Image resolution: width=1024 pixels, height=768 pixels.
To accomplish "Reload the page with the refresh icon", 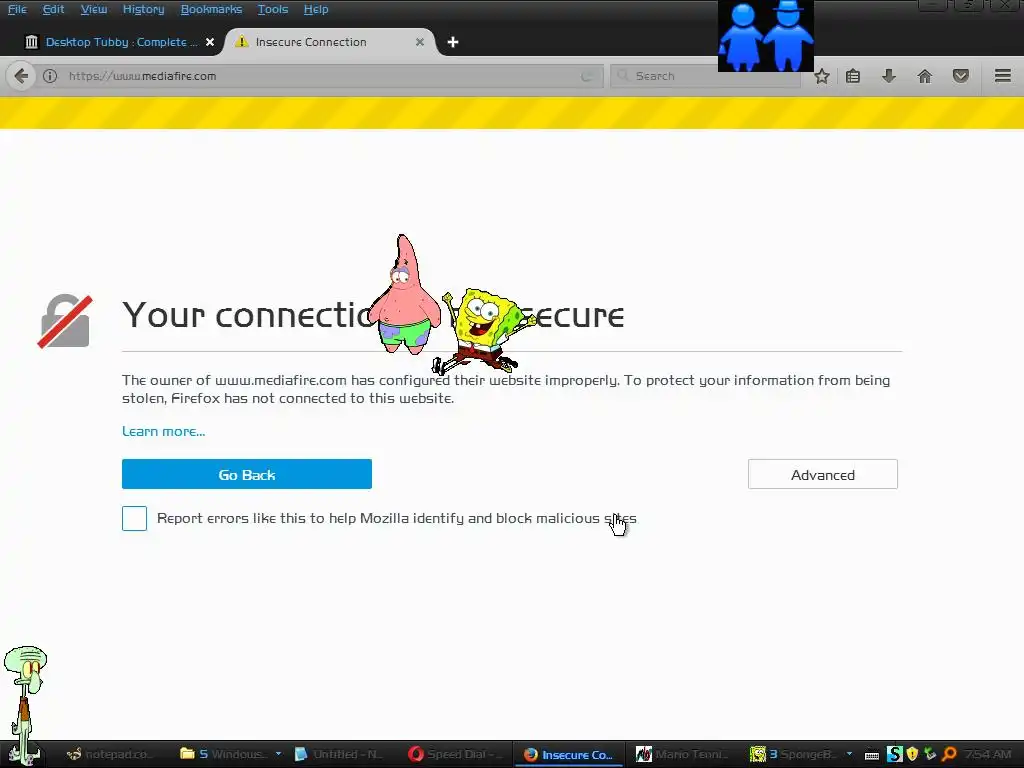I will pos(586,76).
